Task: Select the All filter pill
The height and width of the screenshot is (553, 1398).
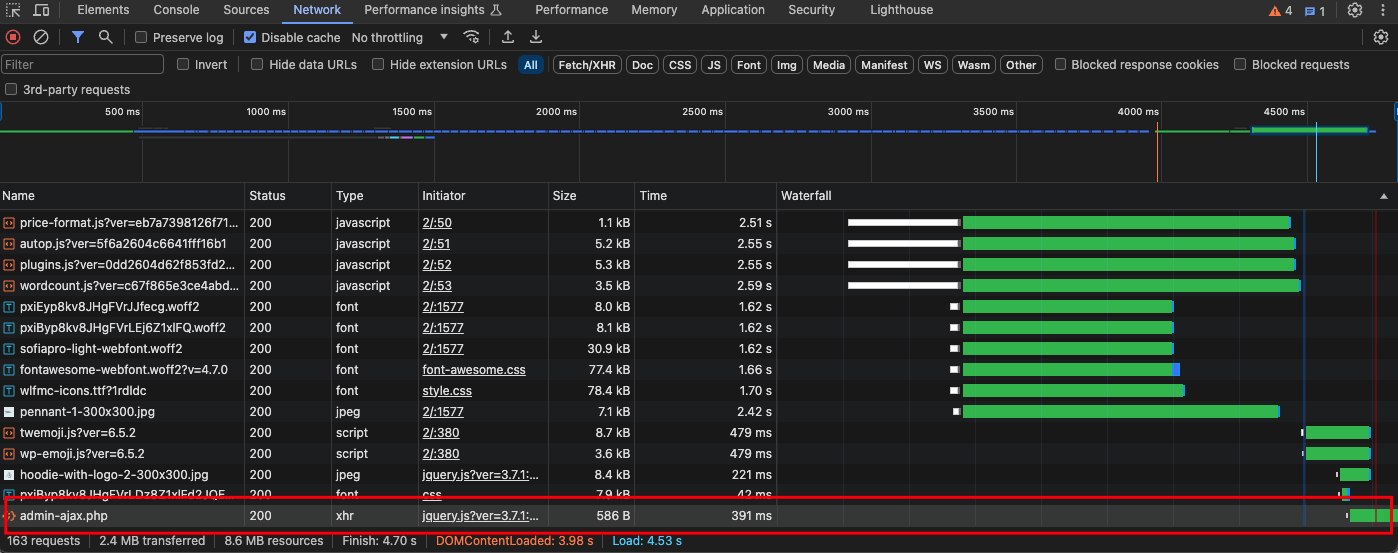Action: [x=530, y=65]
